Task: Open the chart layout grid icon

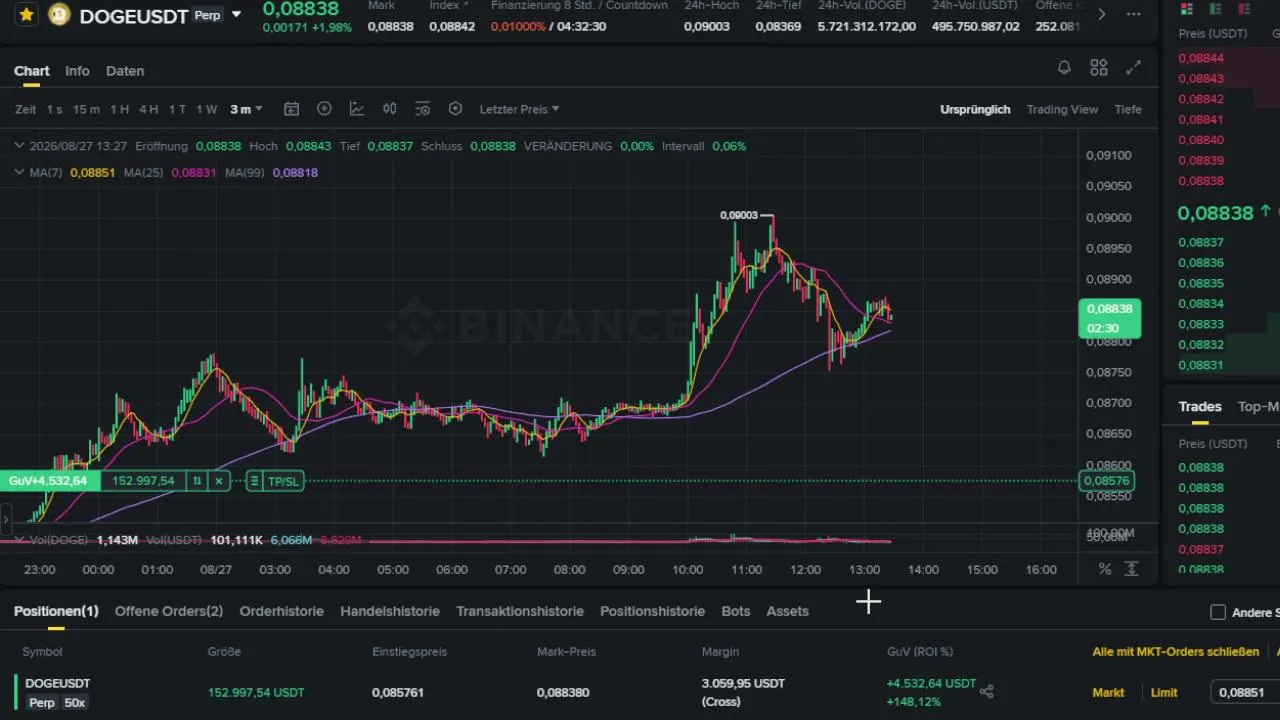Action: pos(1099,68)
